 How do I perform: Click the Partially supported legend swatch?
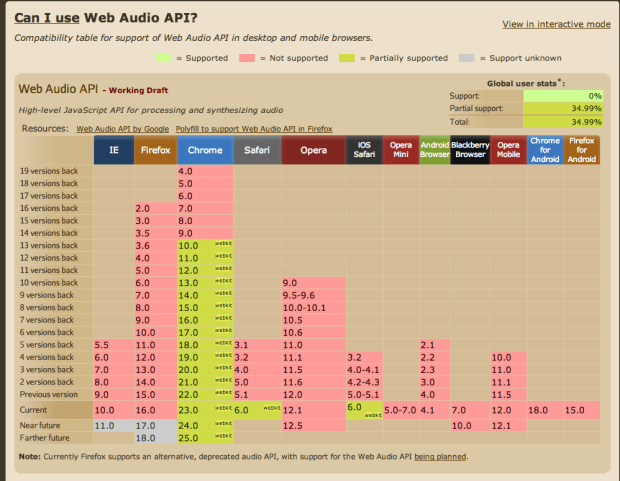(347, 58)
